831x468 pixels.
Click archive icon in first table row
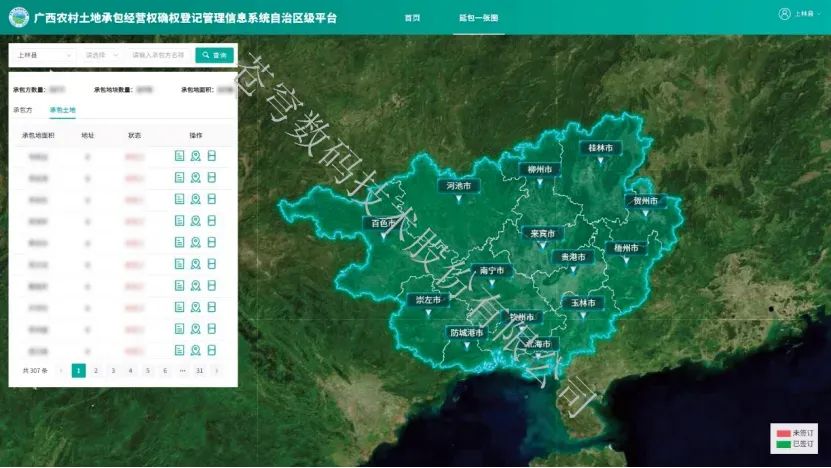click(211, 156)
